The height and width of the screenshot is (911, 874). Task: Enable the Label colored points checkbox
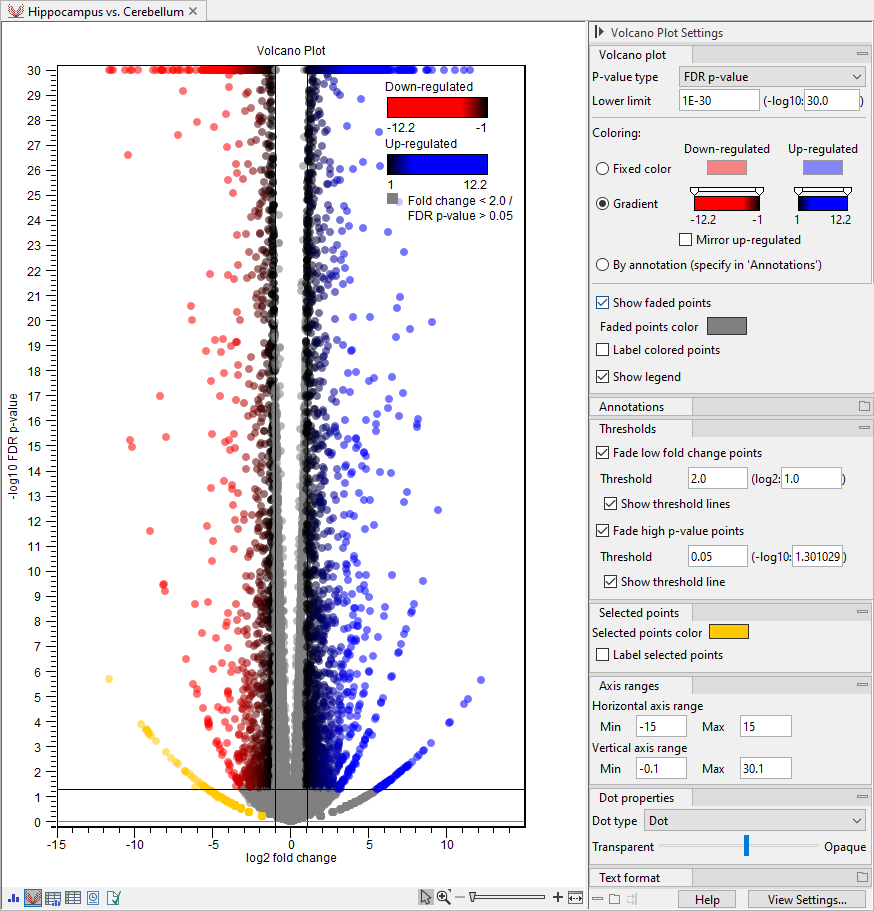pos(603,350)
